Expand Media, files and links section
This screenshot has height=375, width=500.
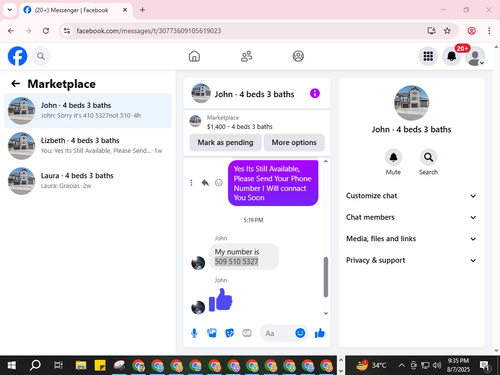click(411, 239)
